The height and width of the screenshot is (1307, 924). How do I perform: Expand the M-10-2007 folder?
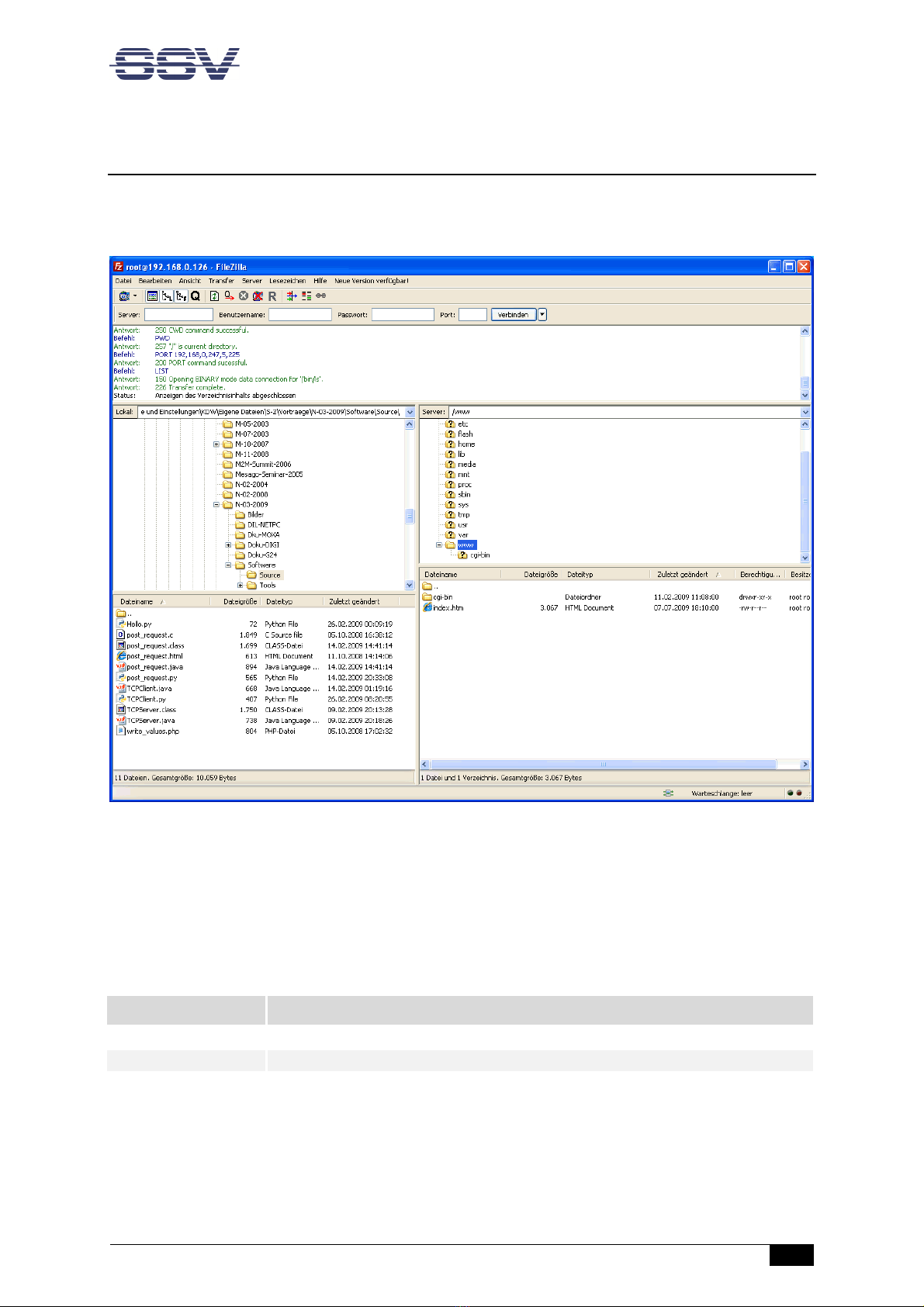click(216, 444)
